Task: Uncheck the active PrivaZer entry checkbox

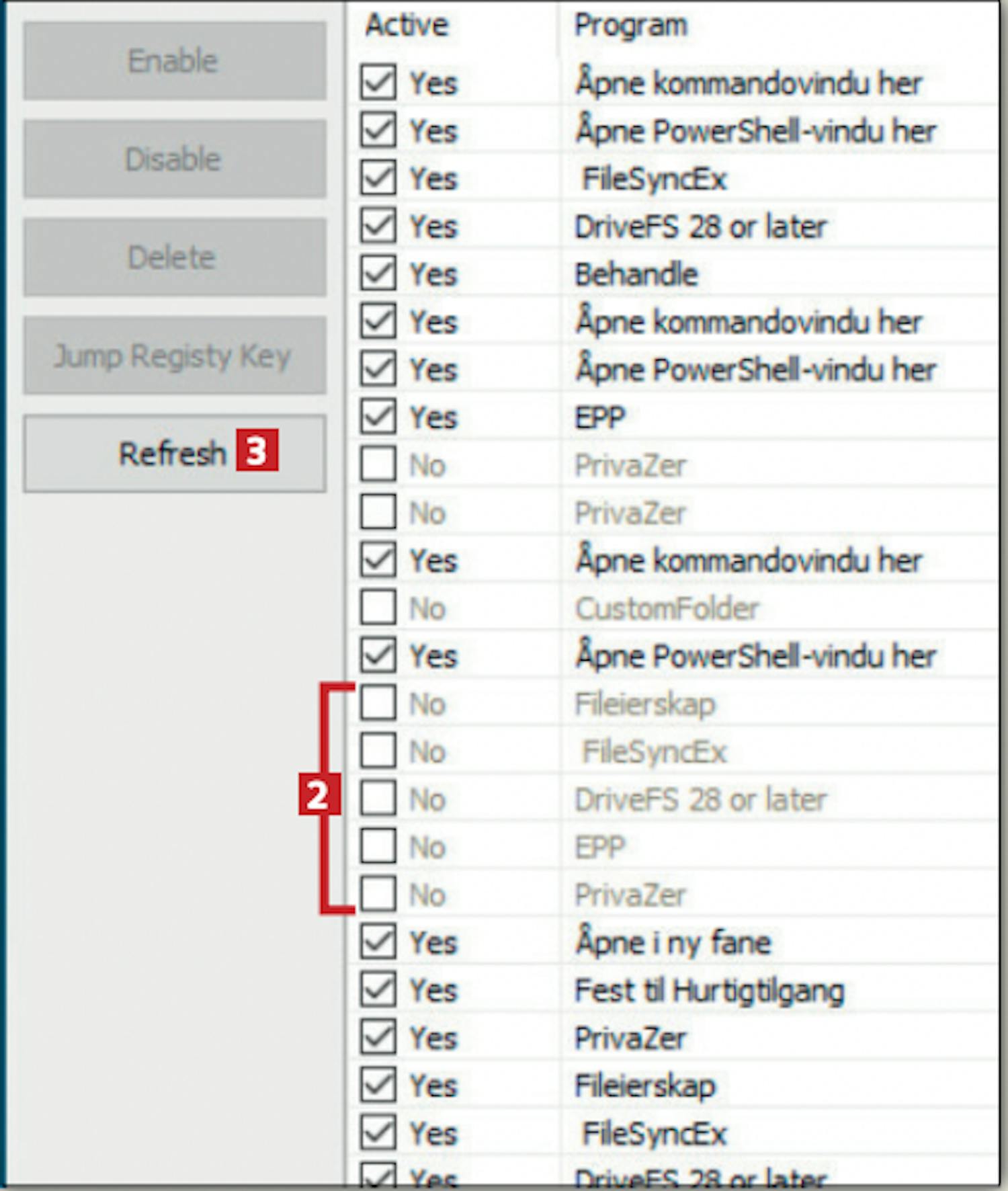Action: 378,1037
